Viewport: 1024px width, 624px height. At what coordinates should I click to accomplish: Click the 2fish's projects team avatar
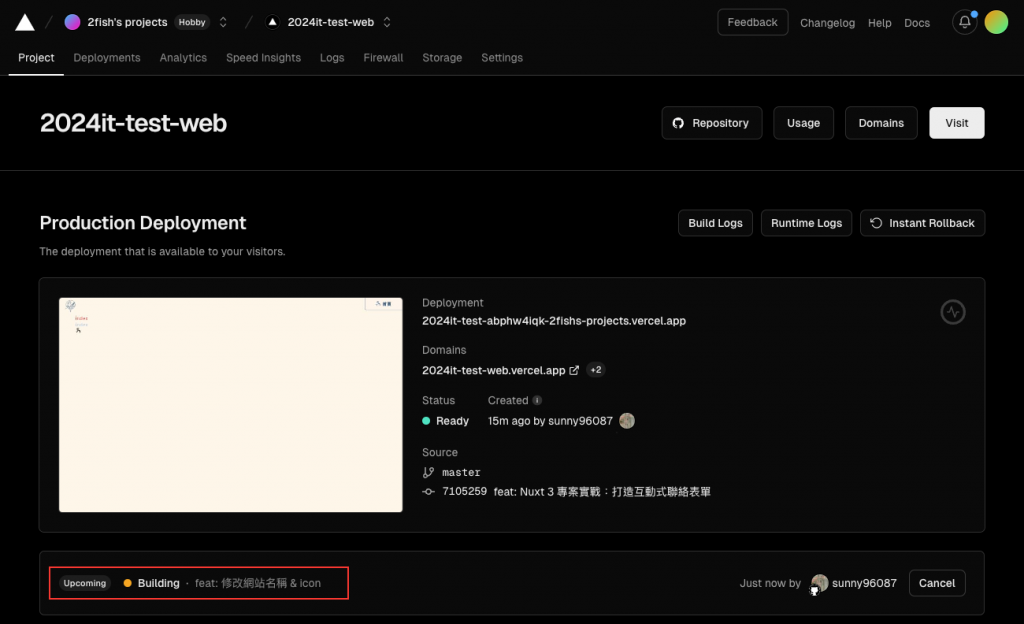(72, 22)
